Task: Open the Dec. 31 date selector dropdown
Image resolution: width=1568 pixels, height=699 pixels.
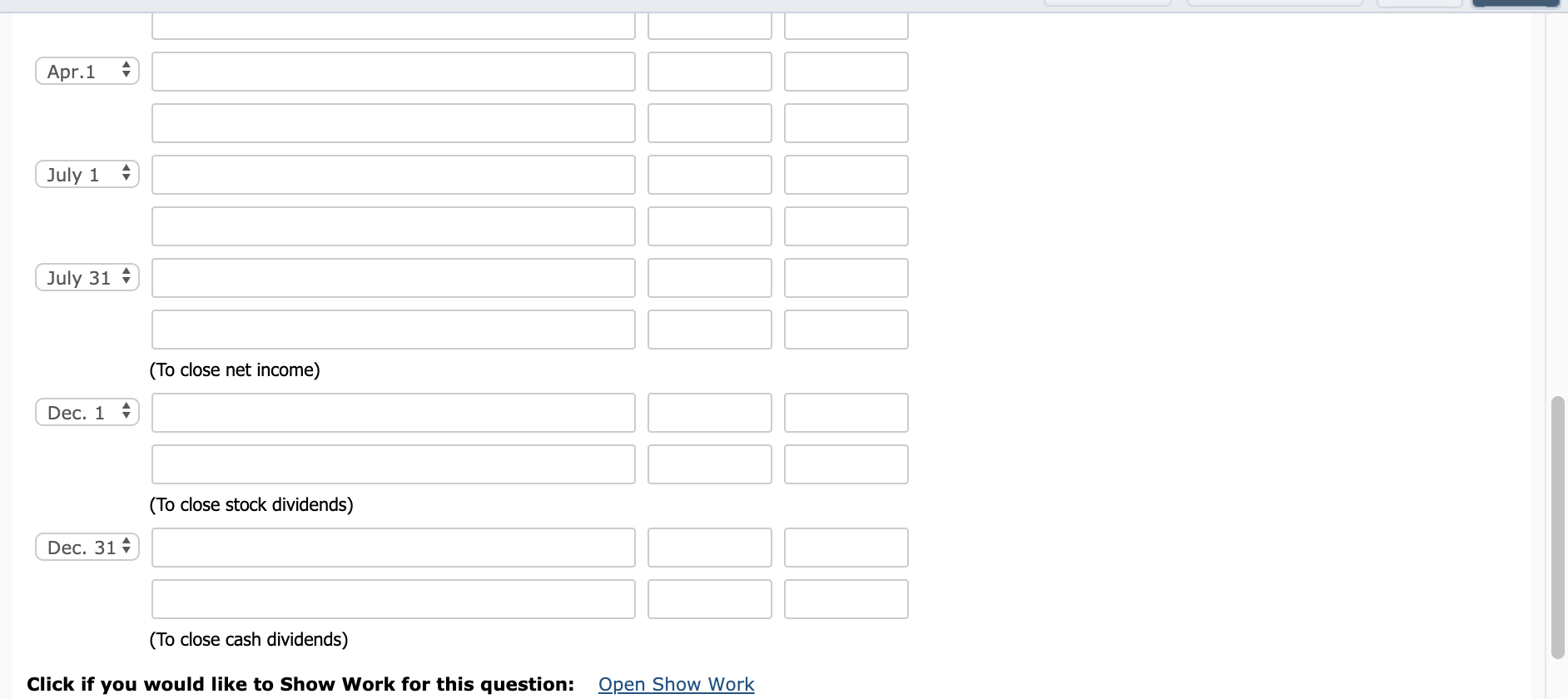Action: coord(87,547)
